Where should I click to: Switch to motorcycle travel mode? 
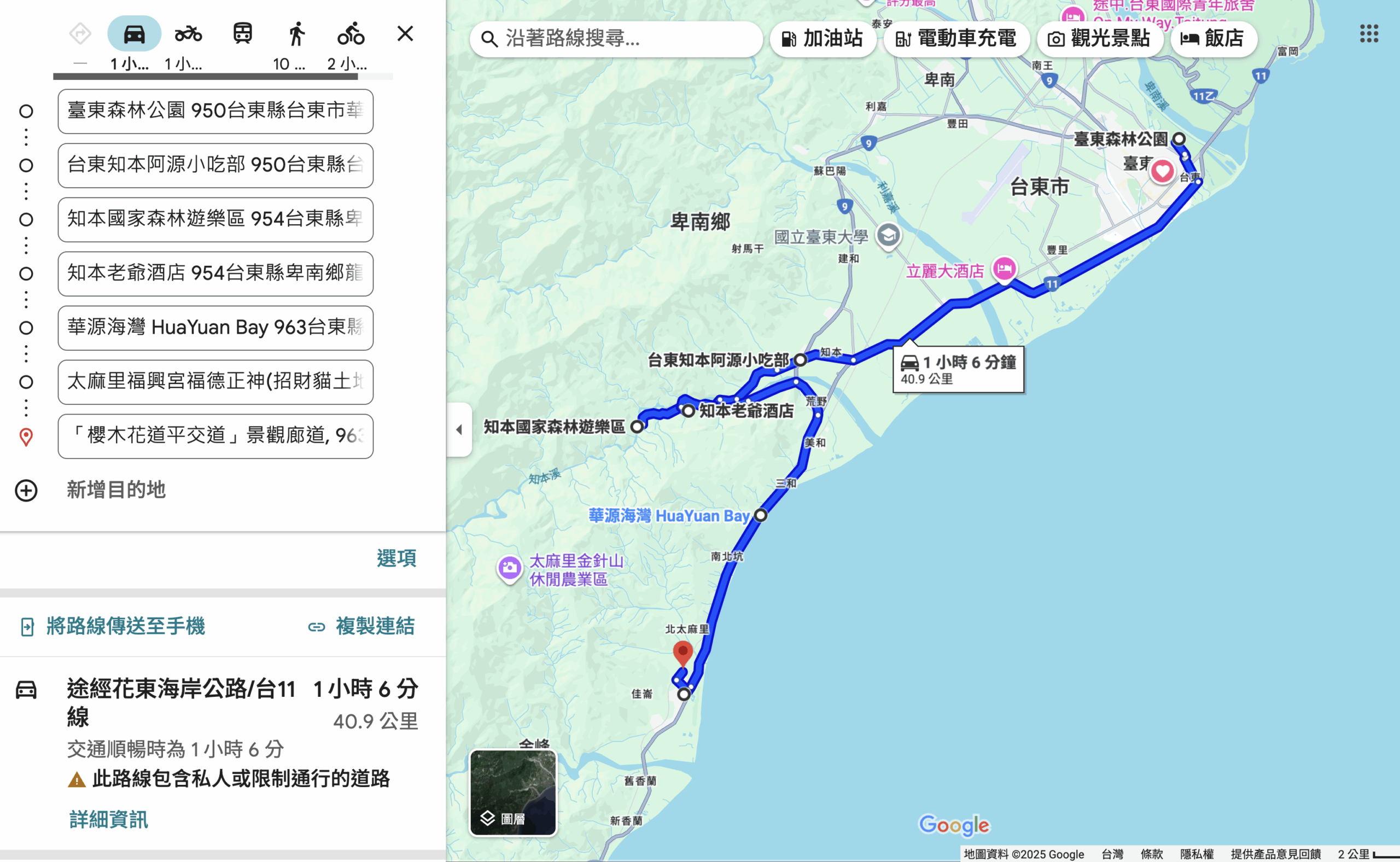188,33
